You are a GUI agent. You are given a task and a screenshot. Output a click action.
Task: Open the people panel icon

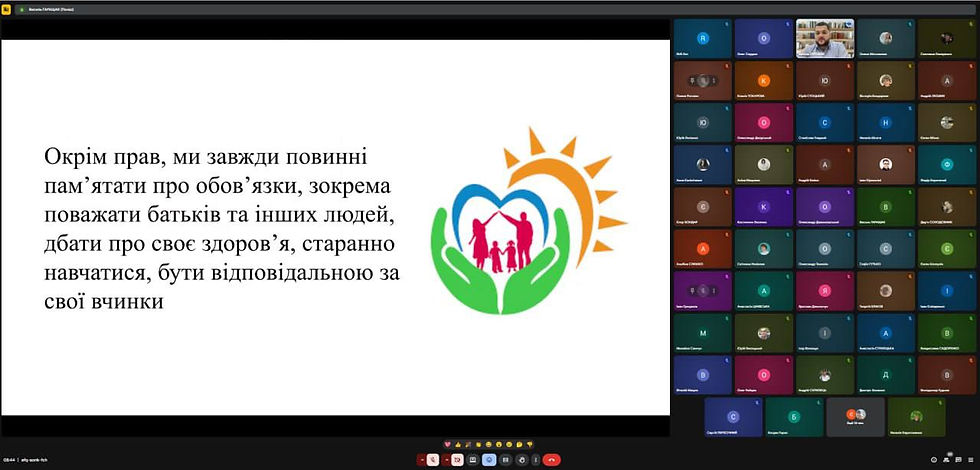[946, 459]
